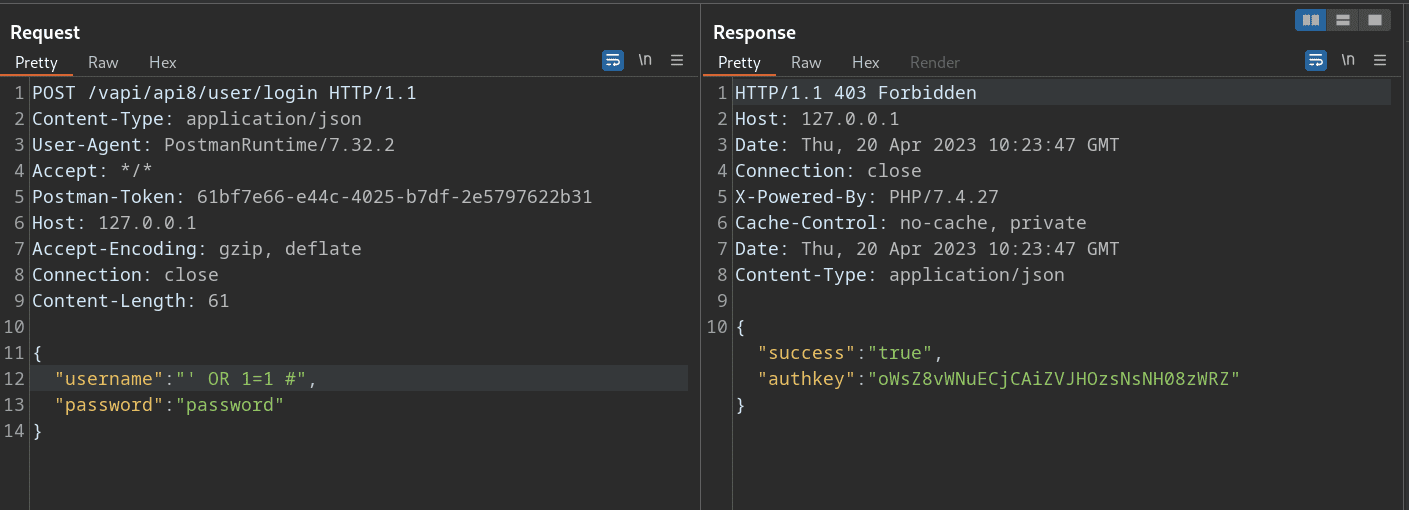Click the HTTP/1.1 403 Forbidden status line
The height and width of the screenshot is (510, 1409).
tap(856, 93)
